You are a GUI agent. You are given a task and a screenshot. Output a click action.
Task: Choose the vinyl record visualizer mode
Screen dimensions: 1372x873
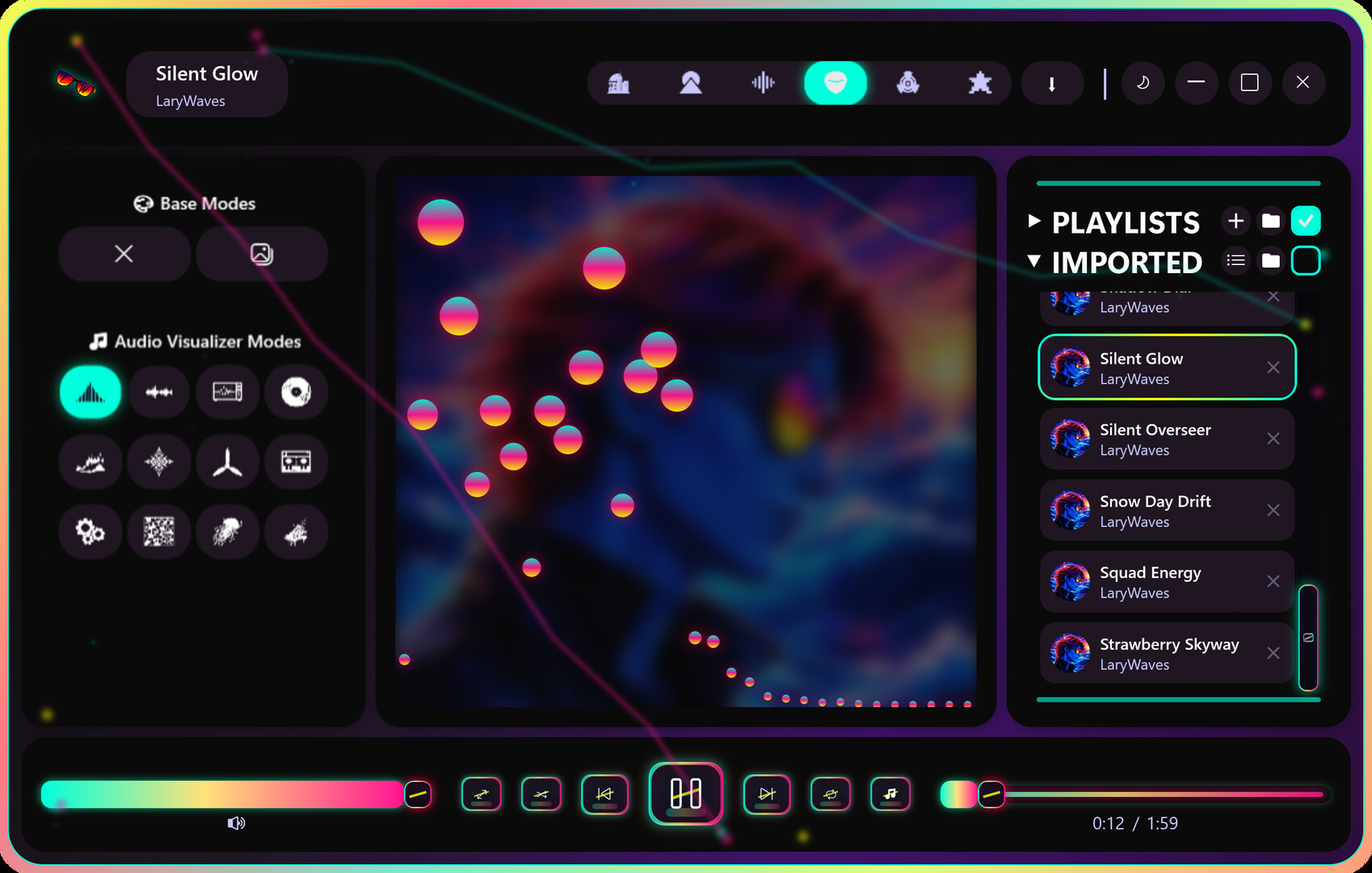coord(296,392)
